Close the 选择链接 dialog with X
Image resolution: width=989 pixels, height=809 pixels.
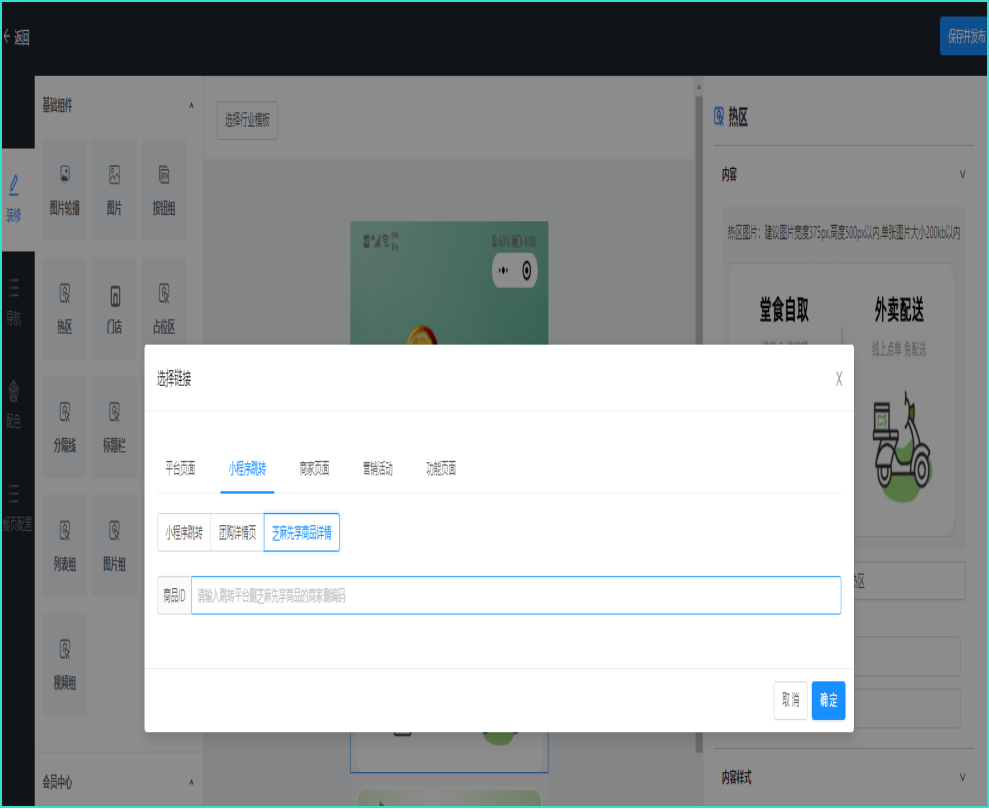pos(838,379)
